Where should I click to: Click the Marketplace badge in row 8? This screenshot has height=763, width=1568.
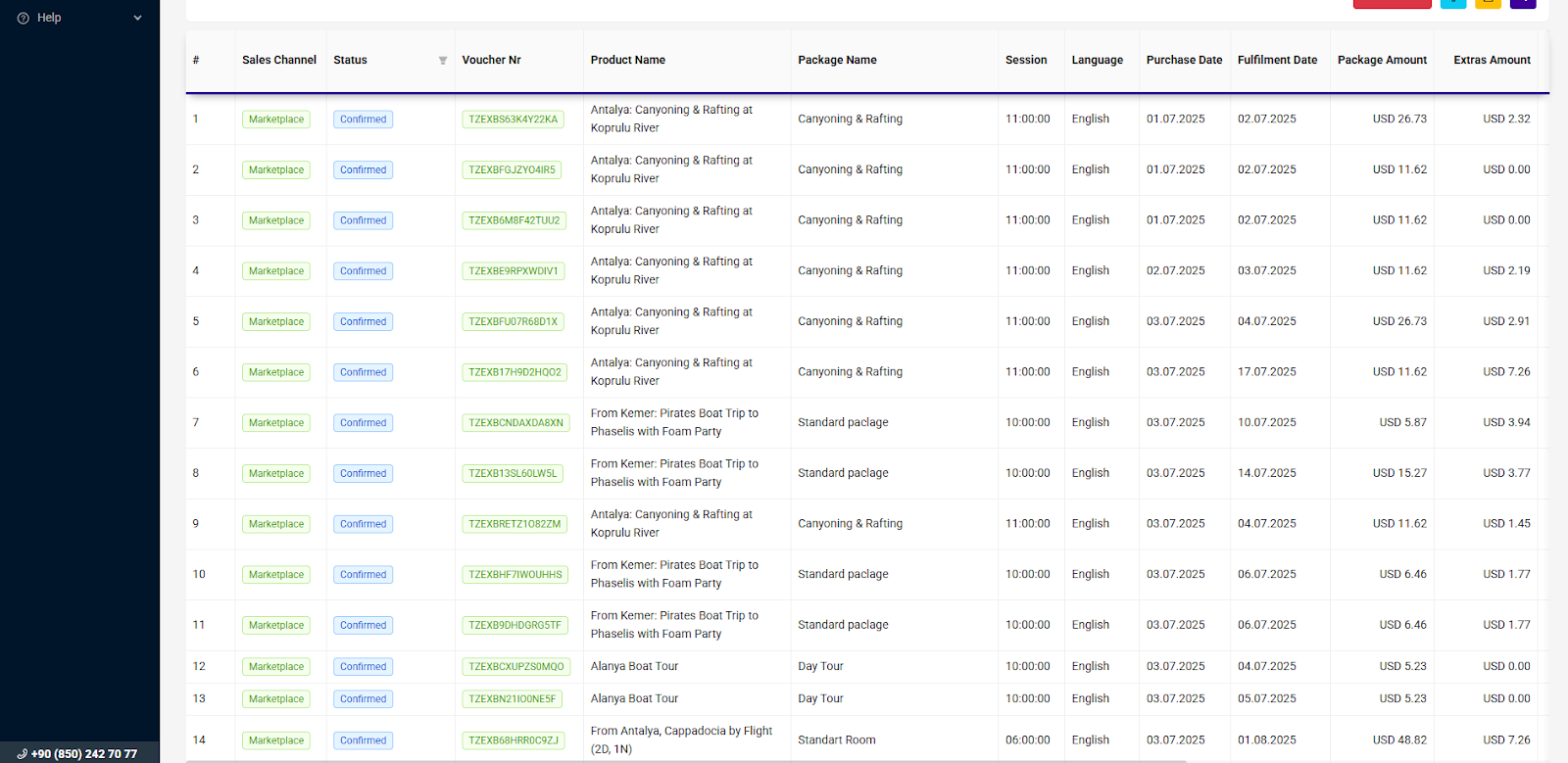[x=276, y=474]
